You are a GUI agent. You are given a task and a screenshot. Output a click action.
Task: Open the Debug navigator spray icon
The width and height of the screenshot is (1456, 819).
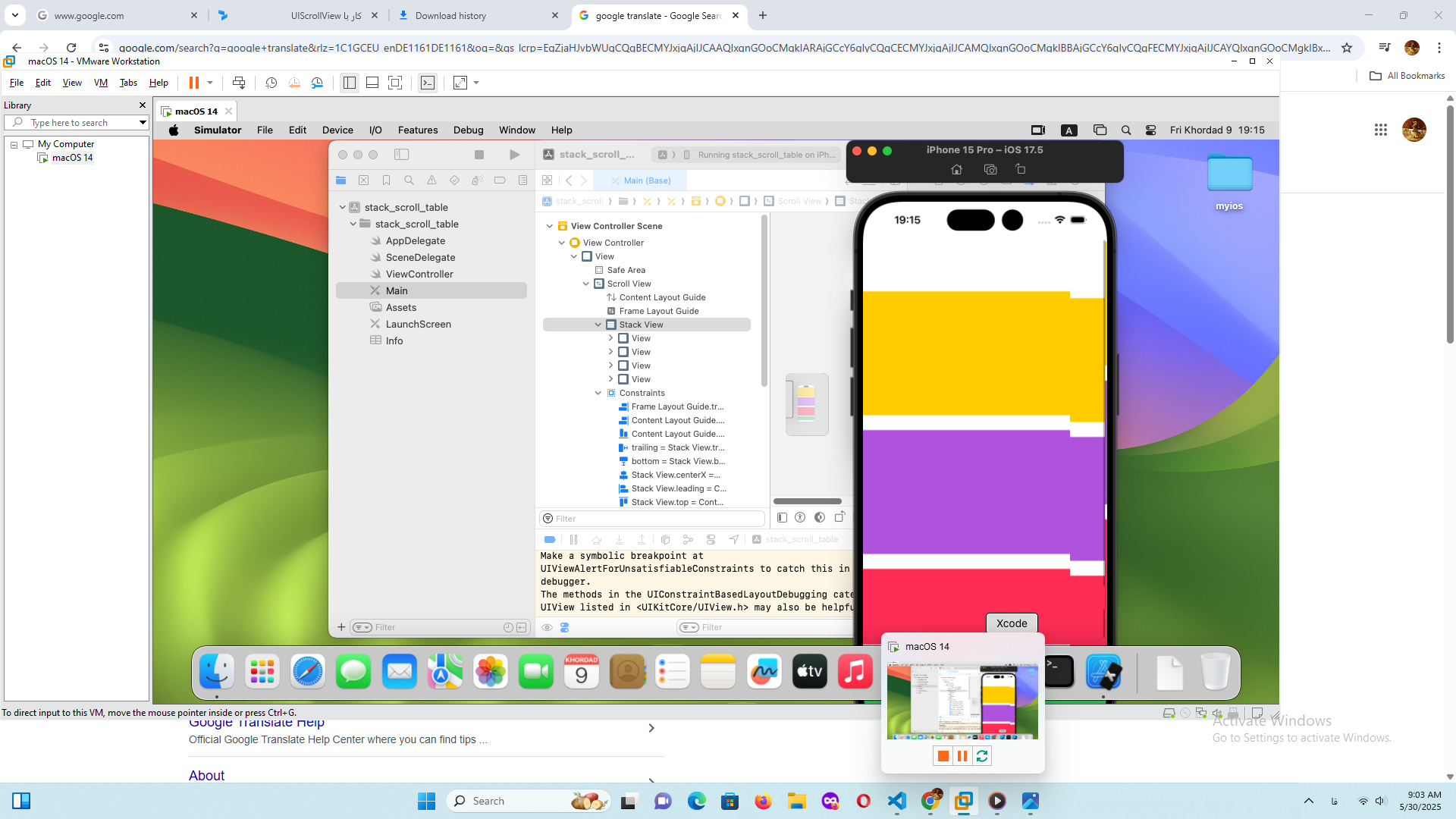tap(477, 180)
